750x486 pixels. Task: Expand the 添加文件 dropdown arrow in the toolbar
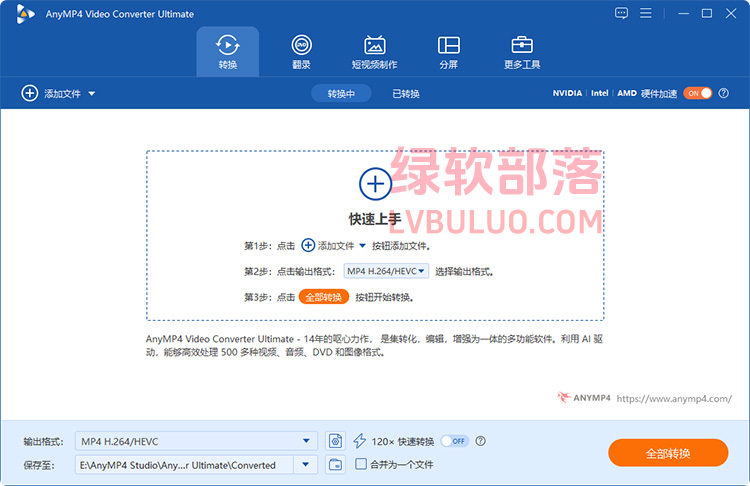[91, 94]
